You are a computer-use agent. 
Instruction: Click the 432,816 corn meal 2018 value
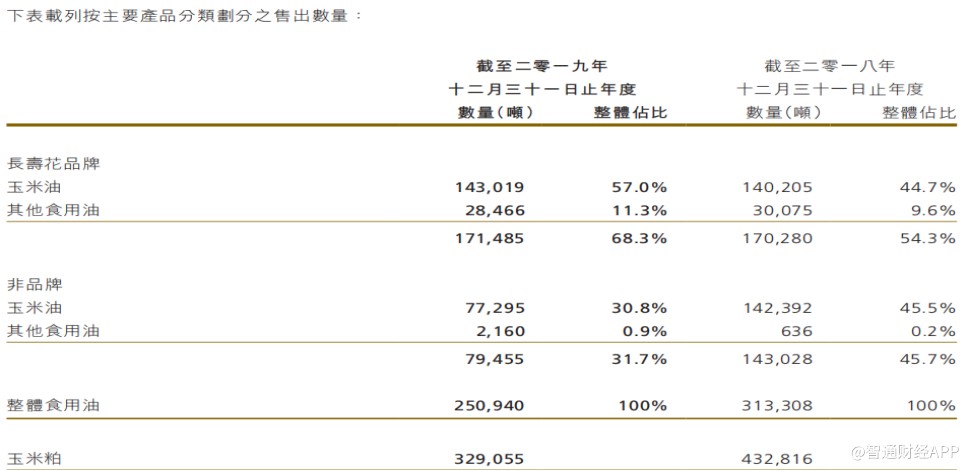(777, 459)
